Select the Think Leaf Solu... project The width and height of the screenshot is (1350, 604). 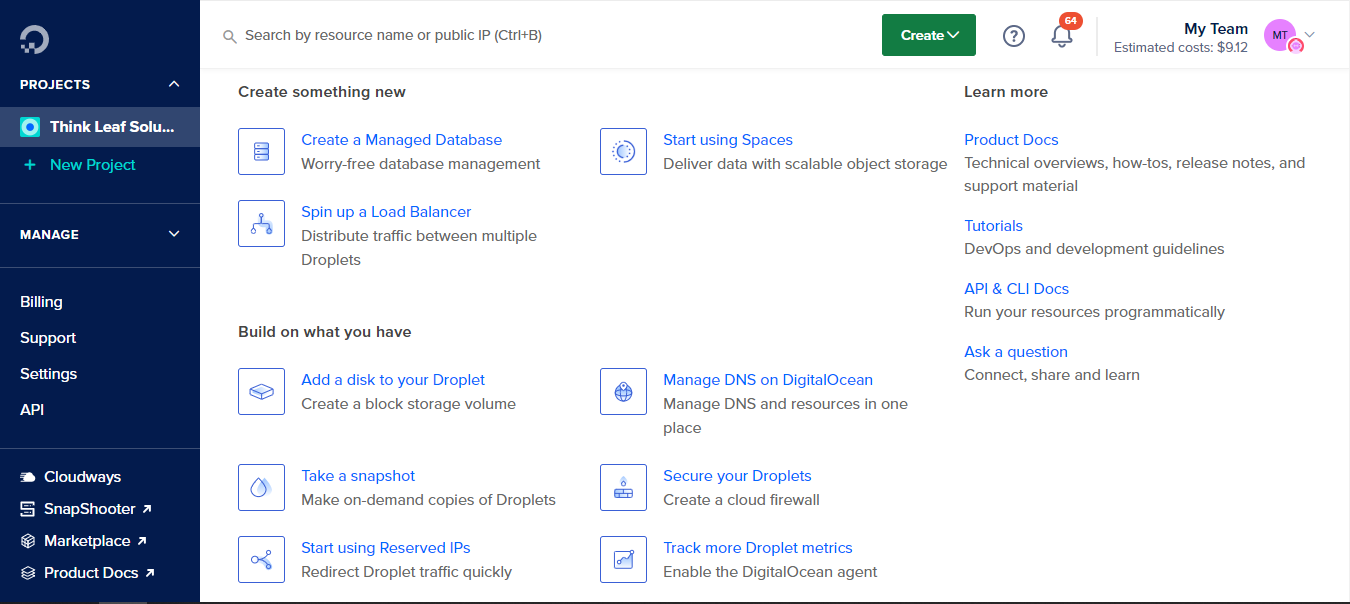(100, 127)
